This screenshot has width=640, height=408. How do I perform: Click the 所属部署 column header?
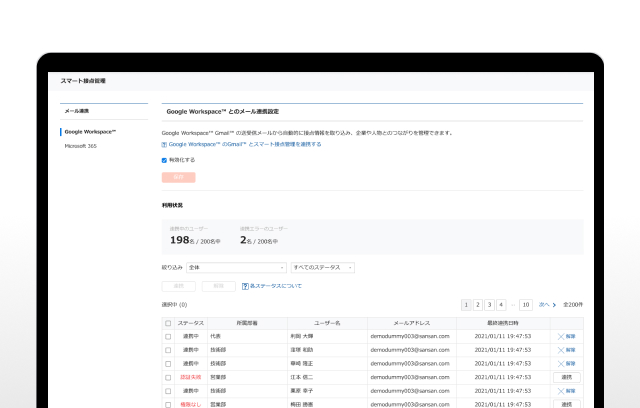coord(247,323)
